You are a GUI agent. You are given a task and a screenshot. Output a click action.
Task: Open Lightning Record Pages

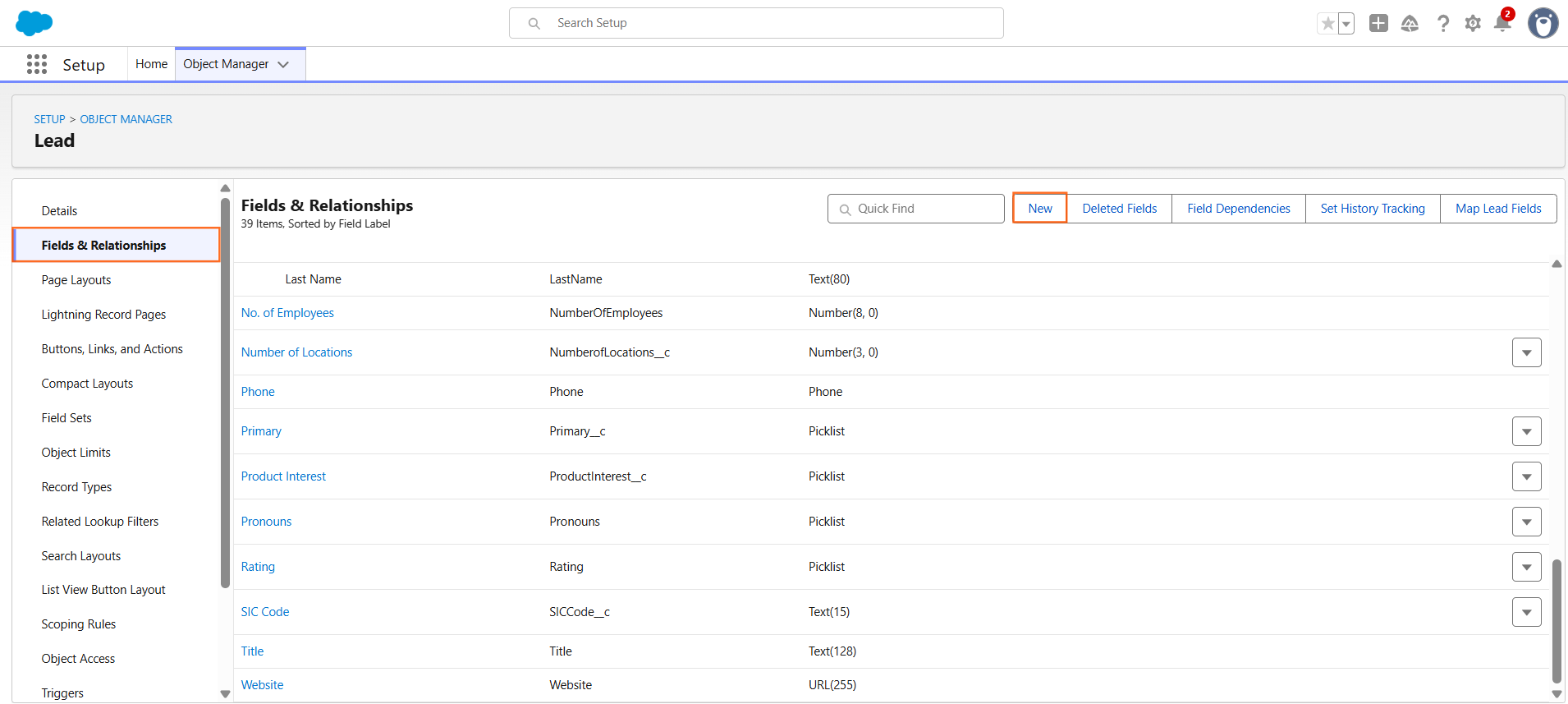point(103,315)
